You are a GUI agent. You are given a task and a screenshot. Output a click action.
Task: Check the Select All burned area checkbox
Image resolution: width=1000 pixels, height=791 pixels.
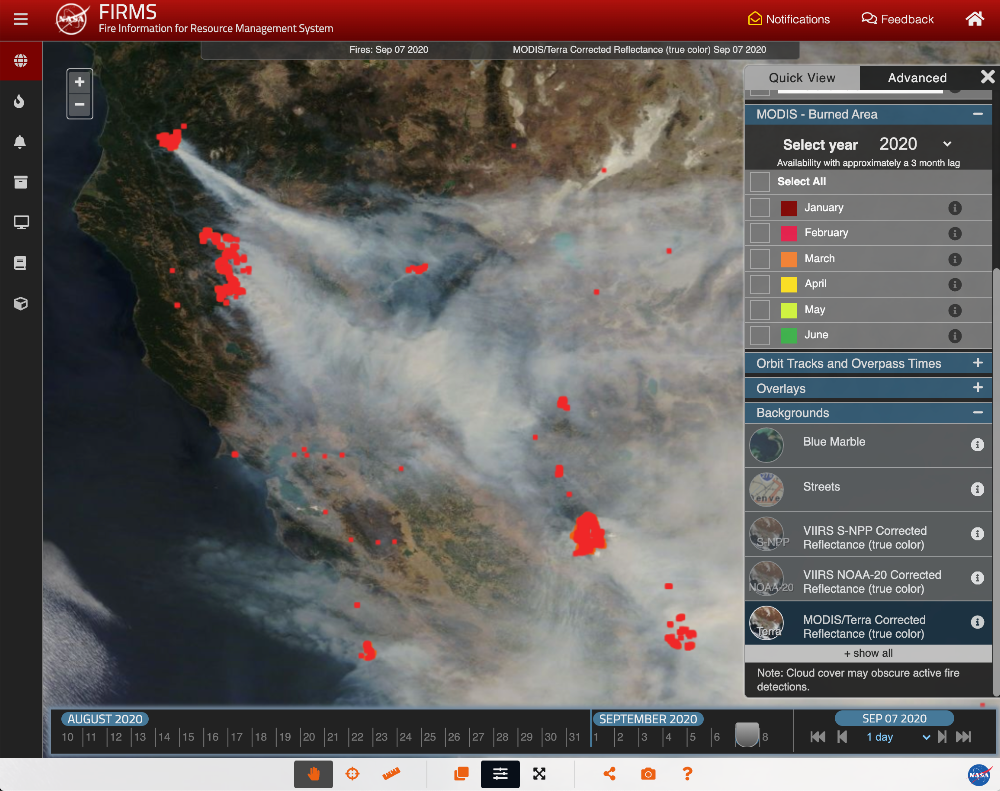tap(760, 182)
